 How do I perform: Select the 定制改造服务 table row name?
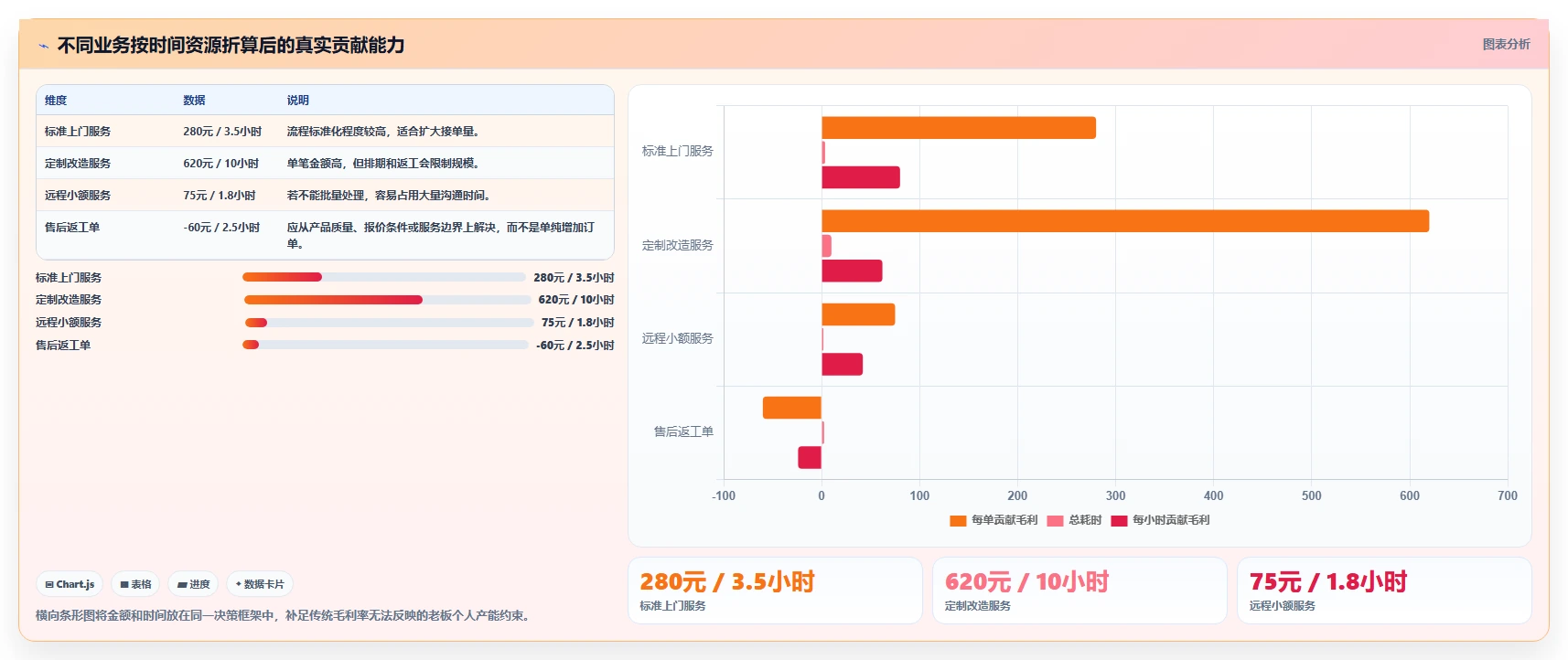pyautogui.click(x=78, y=164)
